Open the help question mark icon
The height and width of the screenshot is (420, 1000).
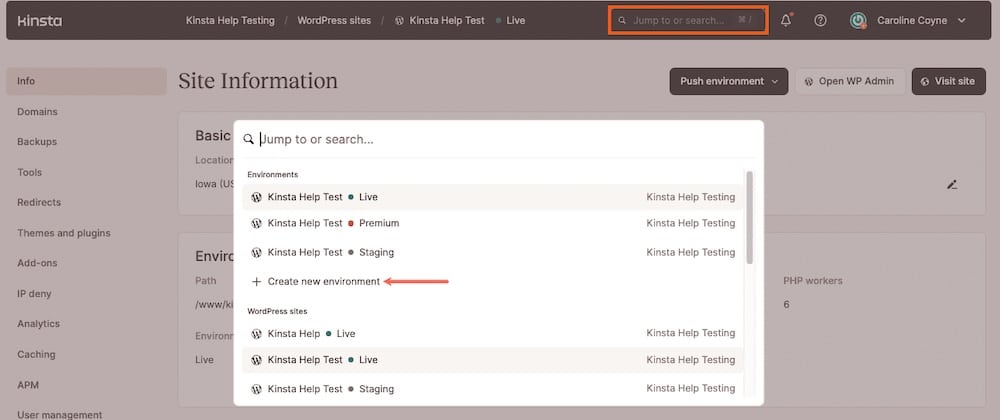821,20
